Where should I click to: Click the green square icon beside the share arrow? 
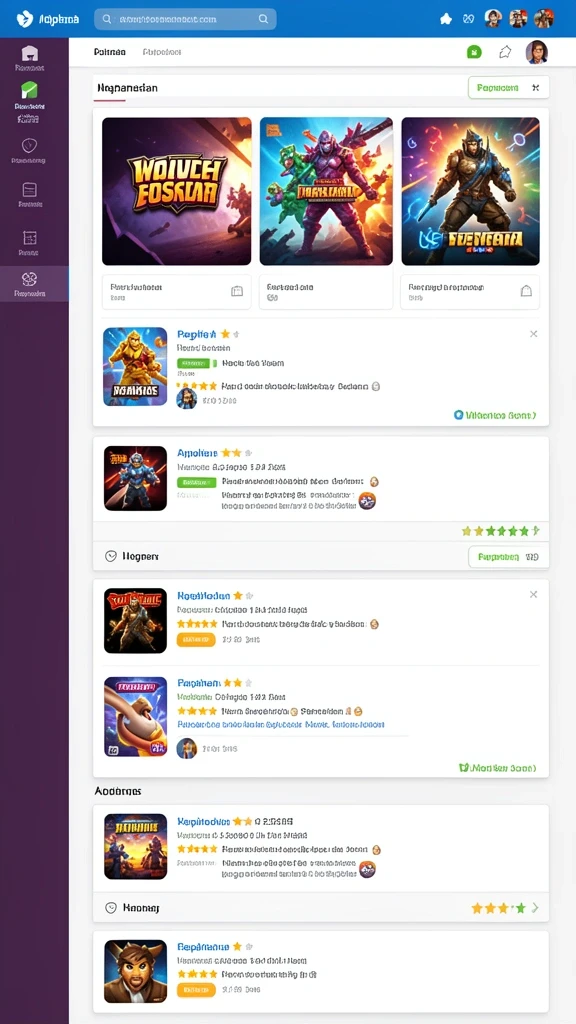click(474, 52)
